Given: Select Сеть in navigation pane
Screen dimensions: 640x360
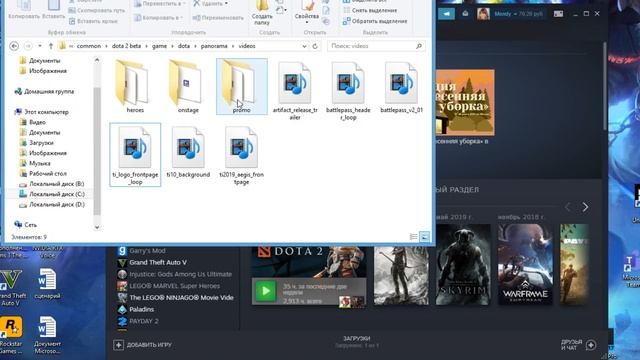Looking at the screenshot, I should (26, 224).
